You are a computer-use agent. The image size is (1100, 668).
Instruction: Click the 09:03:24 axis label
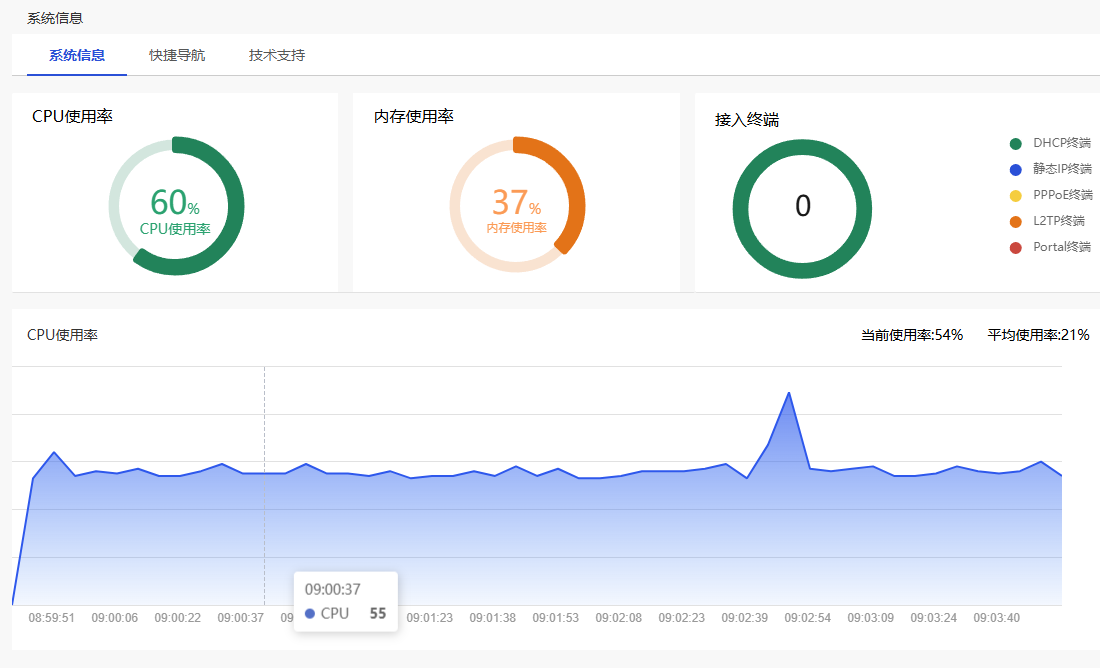pos(934,618)
